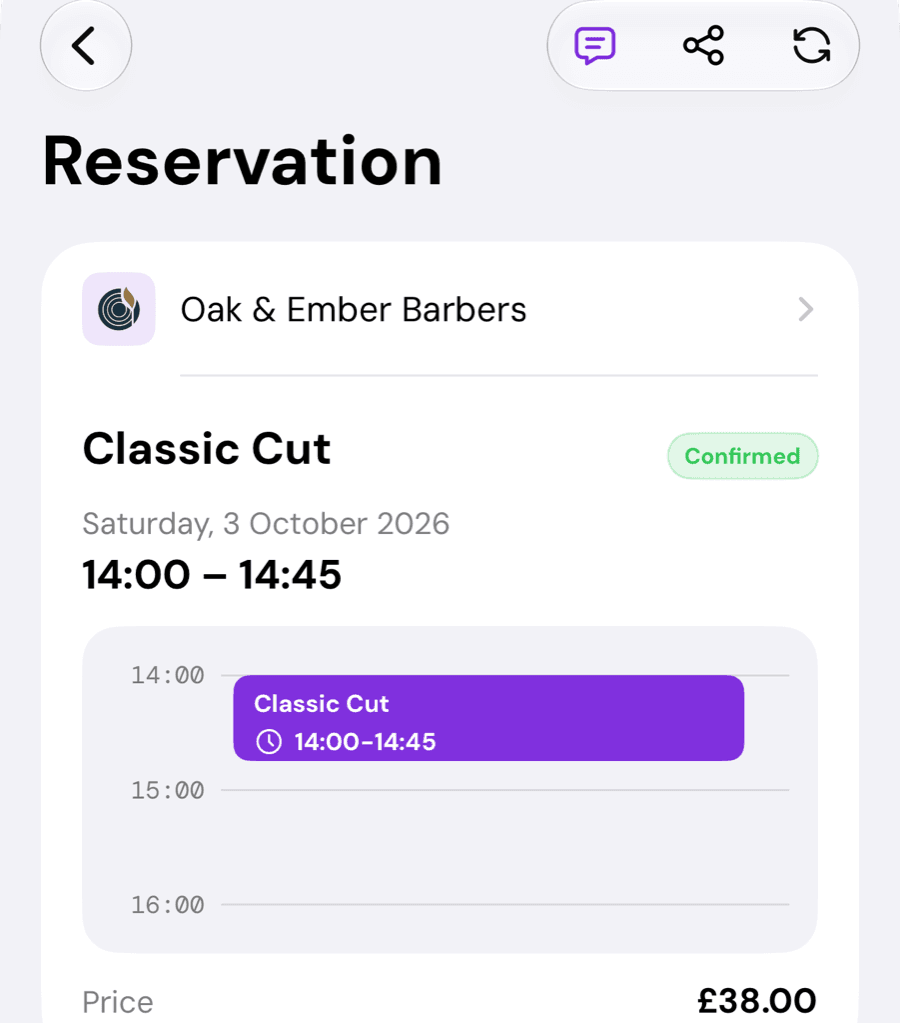Click the Reservation page title

click(x=242, y=160)
